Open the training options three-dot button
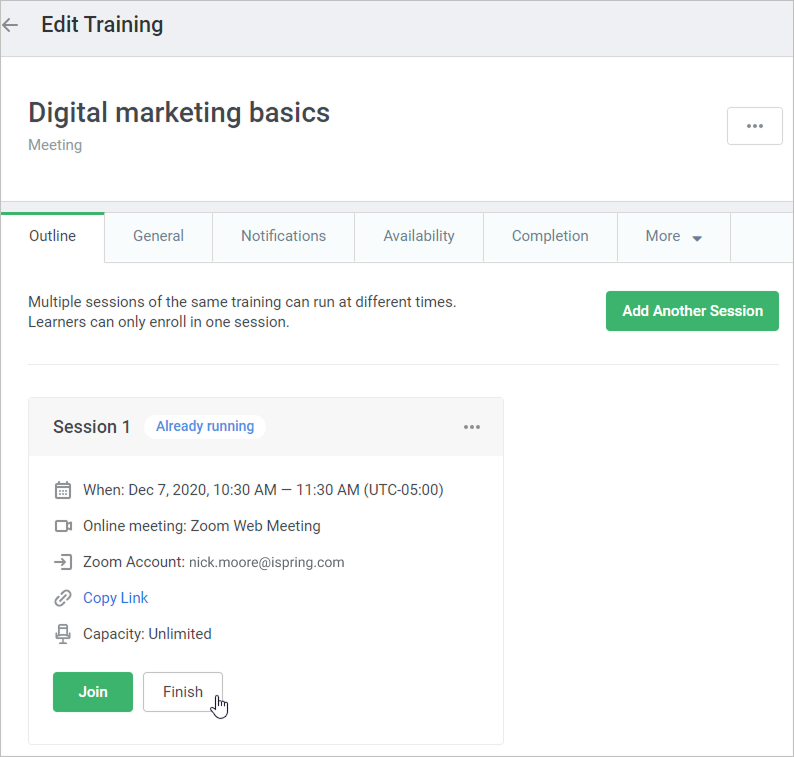The image size is (794, 757). pos(754,126)
